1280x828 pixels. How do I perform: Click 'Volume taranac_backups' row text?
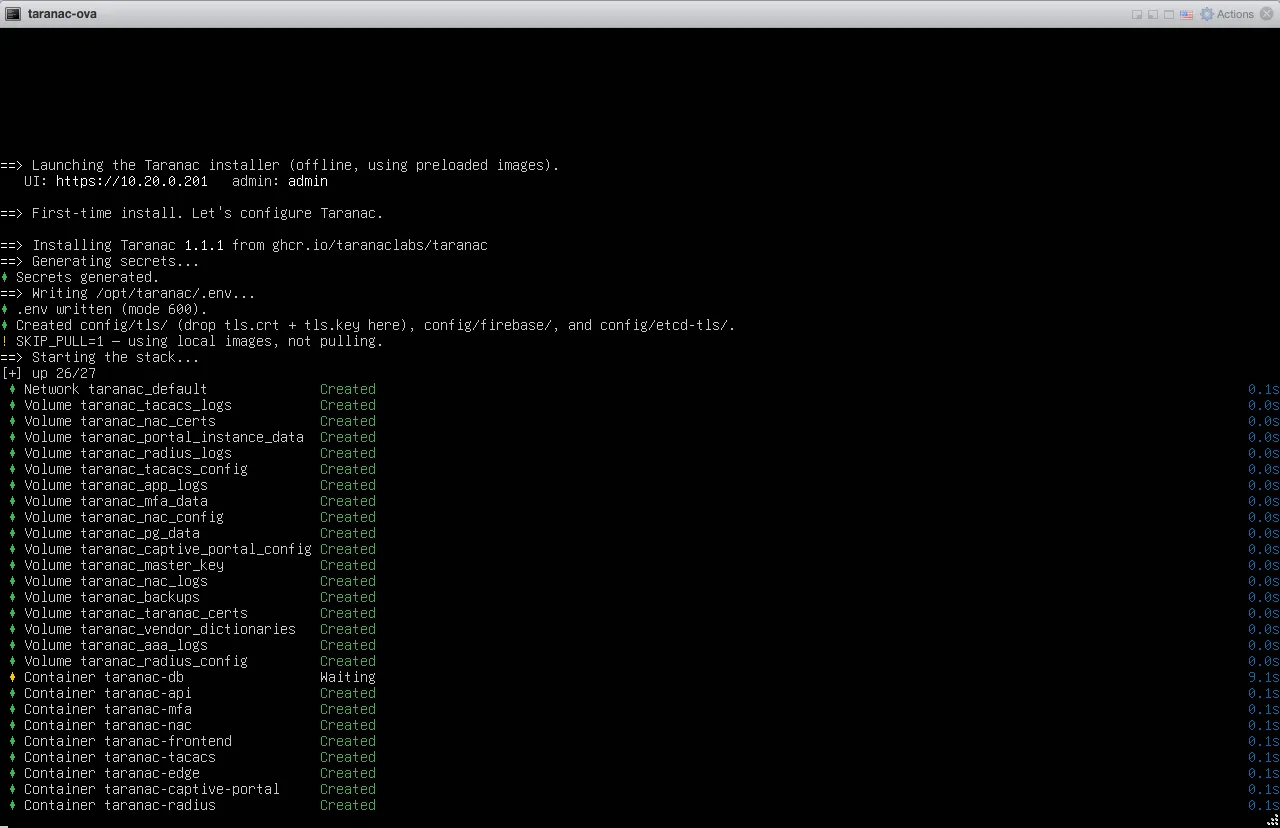point(112,597)
